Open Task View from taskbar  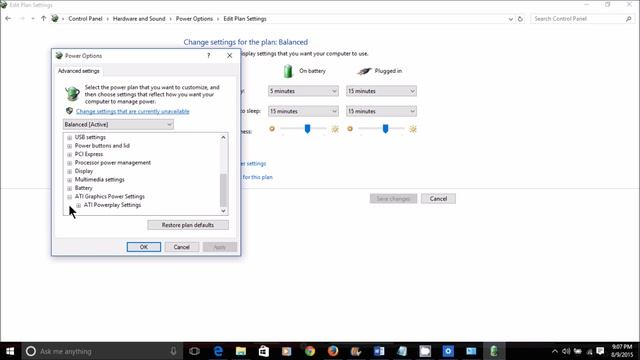point(195,351)
